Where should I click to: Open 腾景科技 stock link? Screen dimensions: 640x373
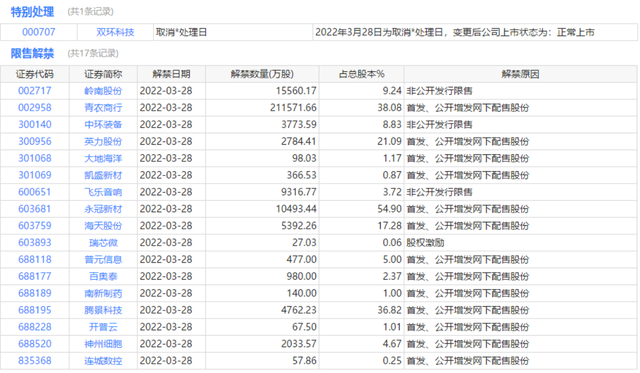point(103,310)
